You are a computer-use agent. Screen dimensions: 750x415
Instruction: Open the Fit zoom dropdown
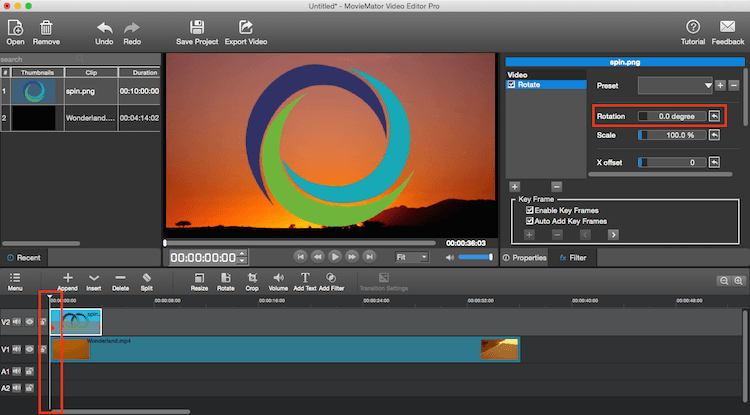(x=411, y=257)
